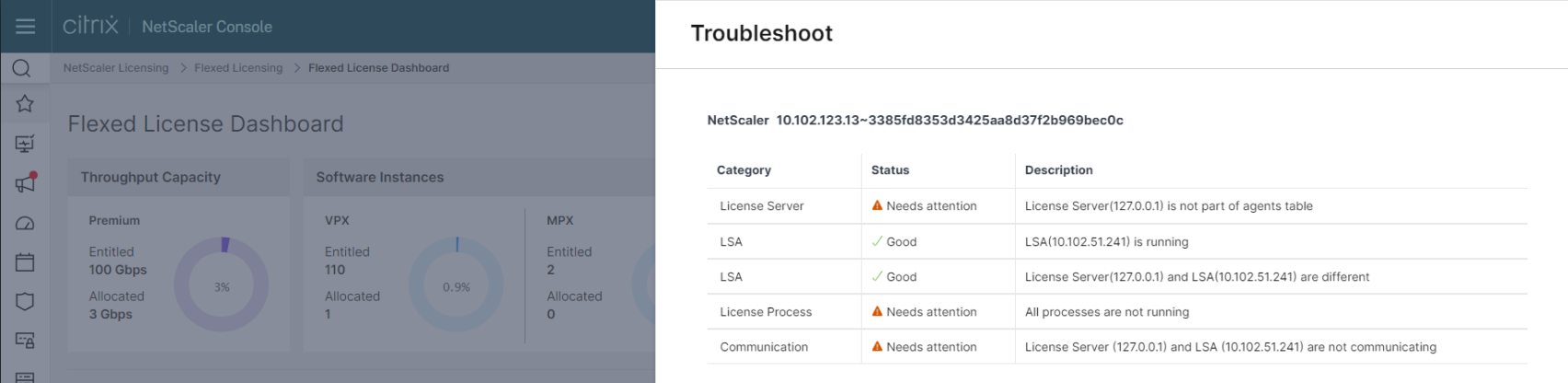
Task: Select the Communication Needs attention row
Action: 1117,347
